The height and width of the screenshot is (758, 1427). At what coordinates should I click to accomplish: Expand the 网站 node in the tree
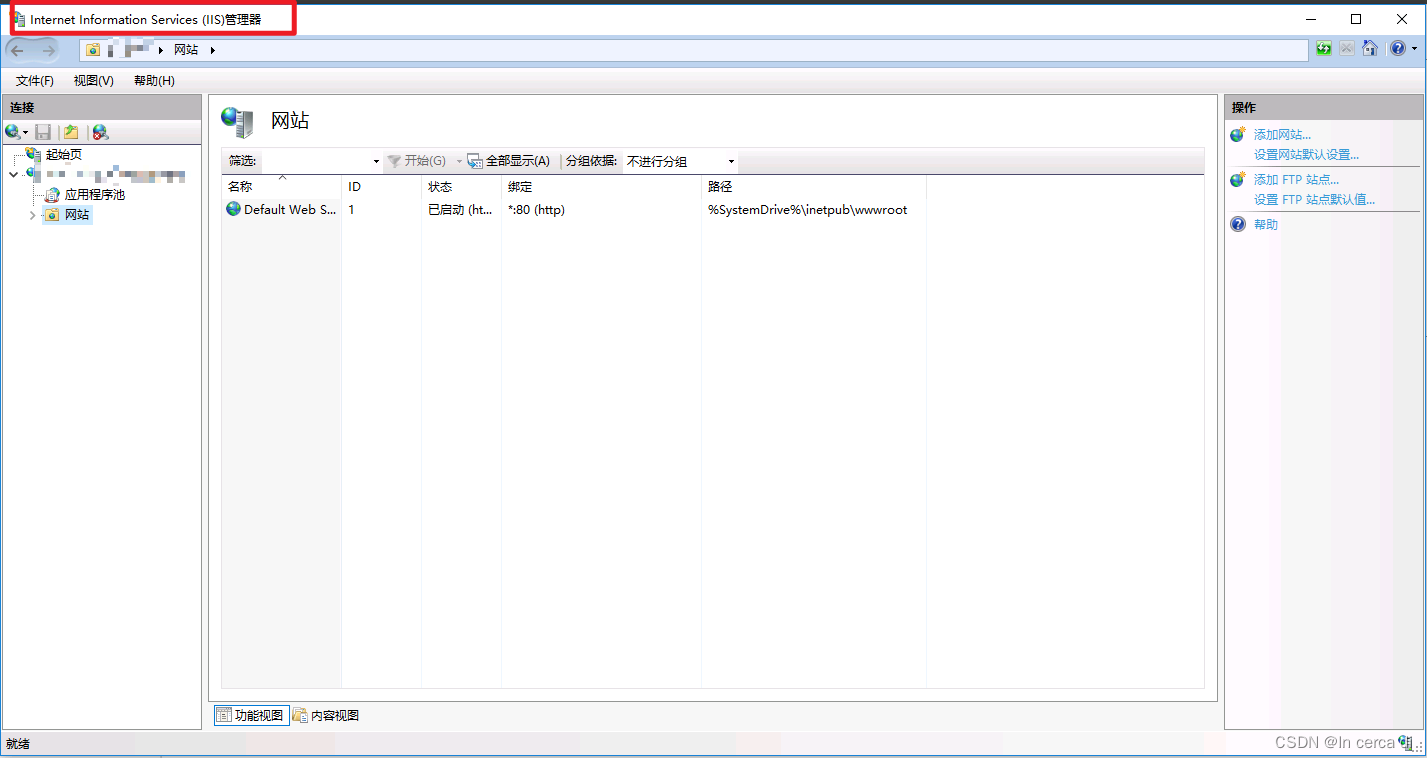31,214
